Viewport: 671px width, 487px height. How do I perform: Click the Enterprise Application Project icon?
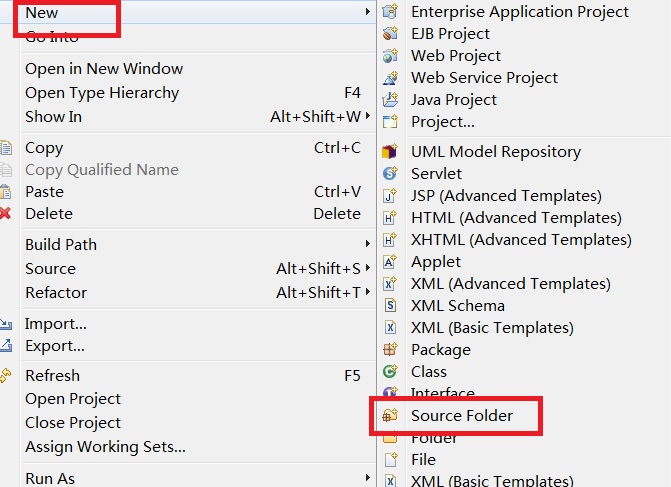tap(391, 12)
